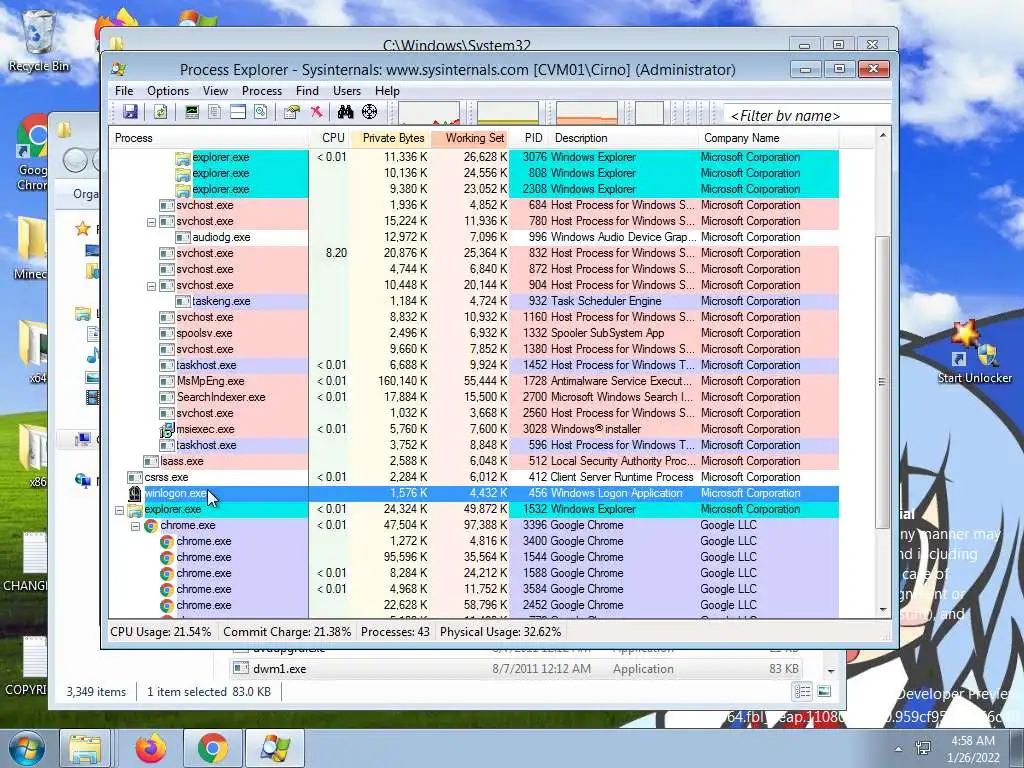The width and height of the screenshot is (1024, 768).
Task: Click the network tray icon
Action: coord(923,748)
